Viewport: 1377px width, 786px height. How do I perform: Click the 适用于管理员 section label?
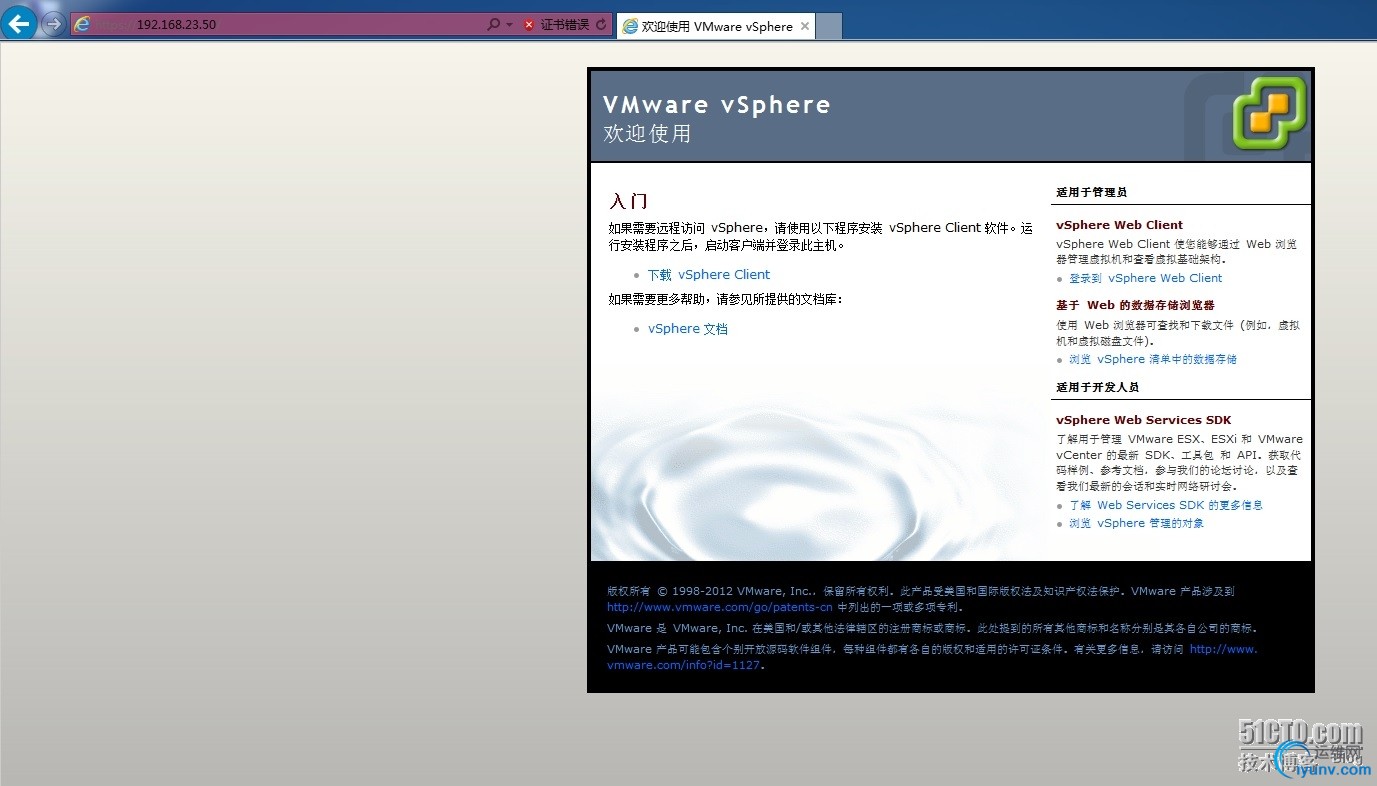[x=1092, y=193]
